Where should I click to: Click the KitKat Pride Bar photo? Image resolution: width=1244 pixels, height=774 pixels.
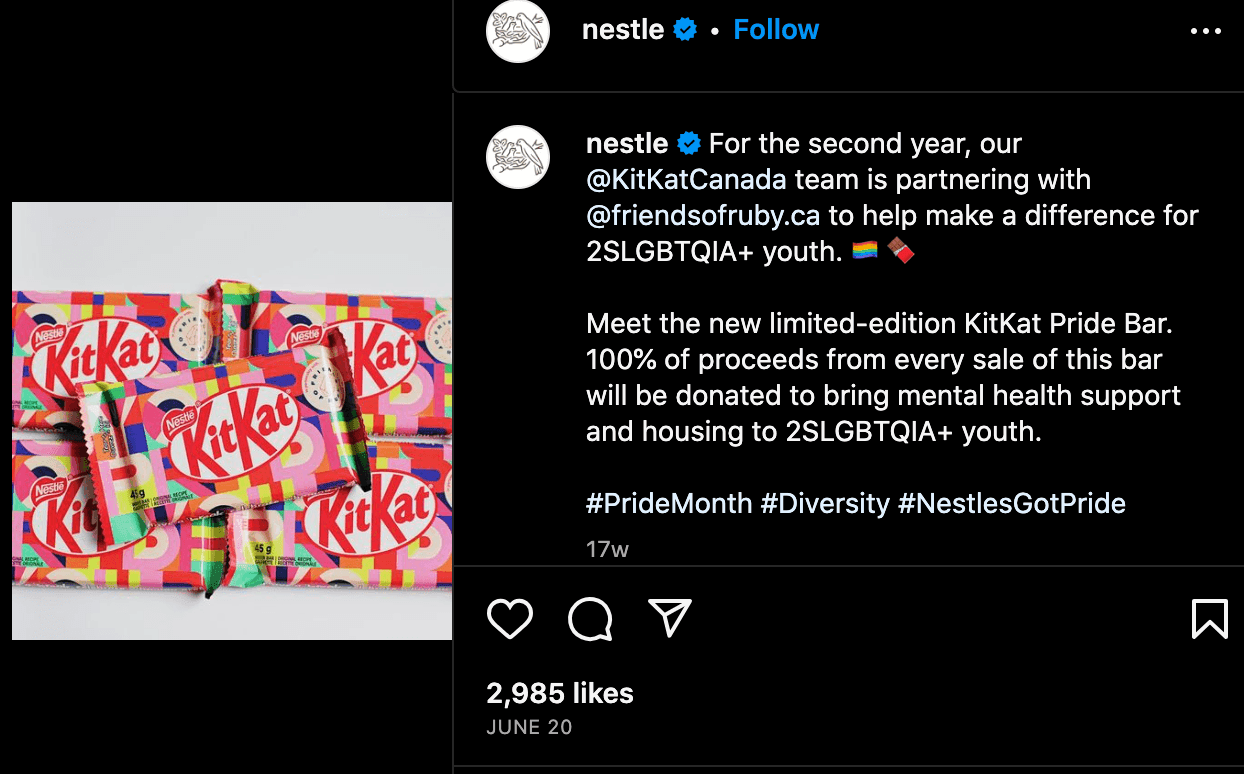[x=232, y=420]
